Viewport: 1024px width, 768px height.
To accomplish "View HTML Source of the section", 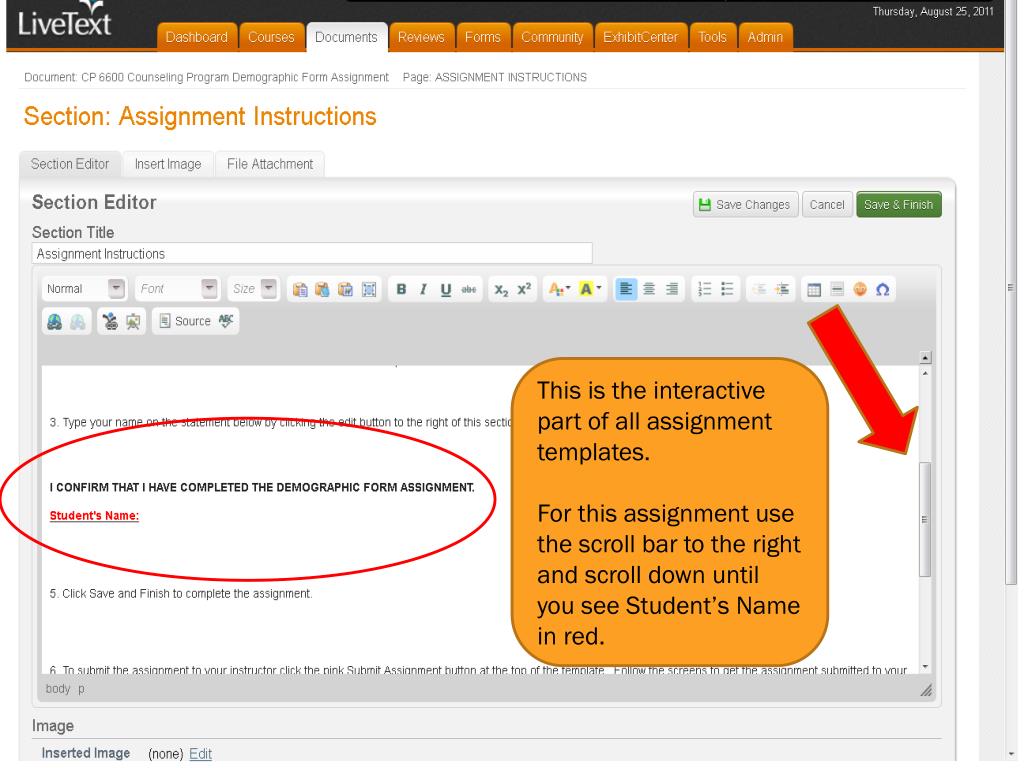I will (x=186, y=320).
